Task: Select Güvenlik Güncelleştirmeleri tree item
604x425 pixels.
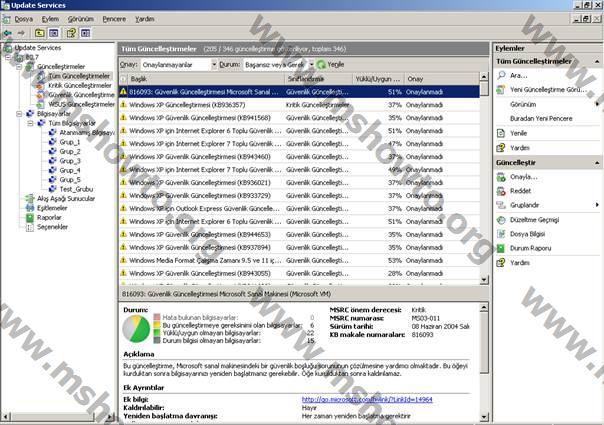Action: [81, 95]
